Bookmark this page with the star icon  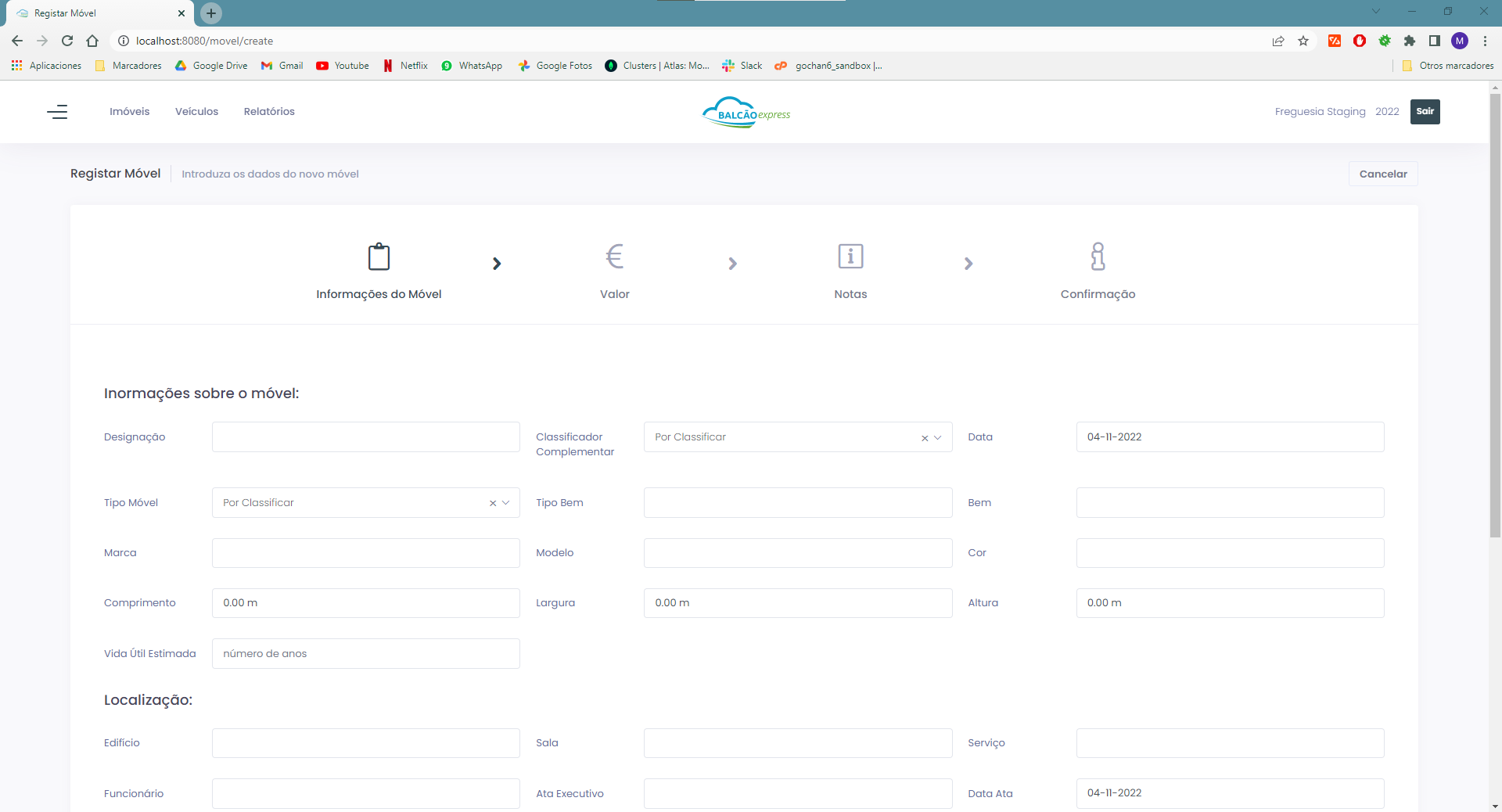click(1303, 41)
